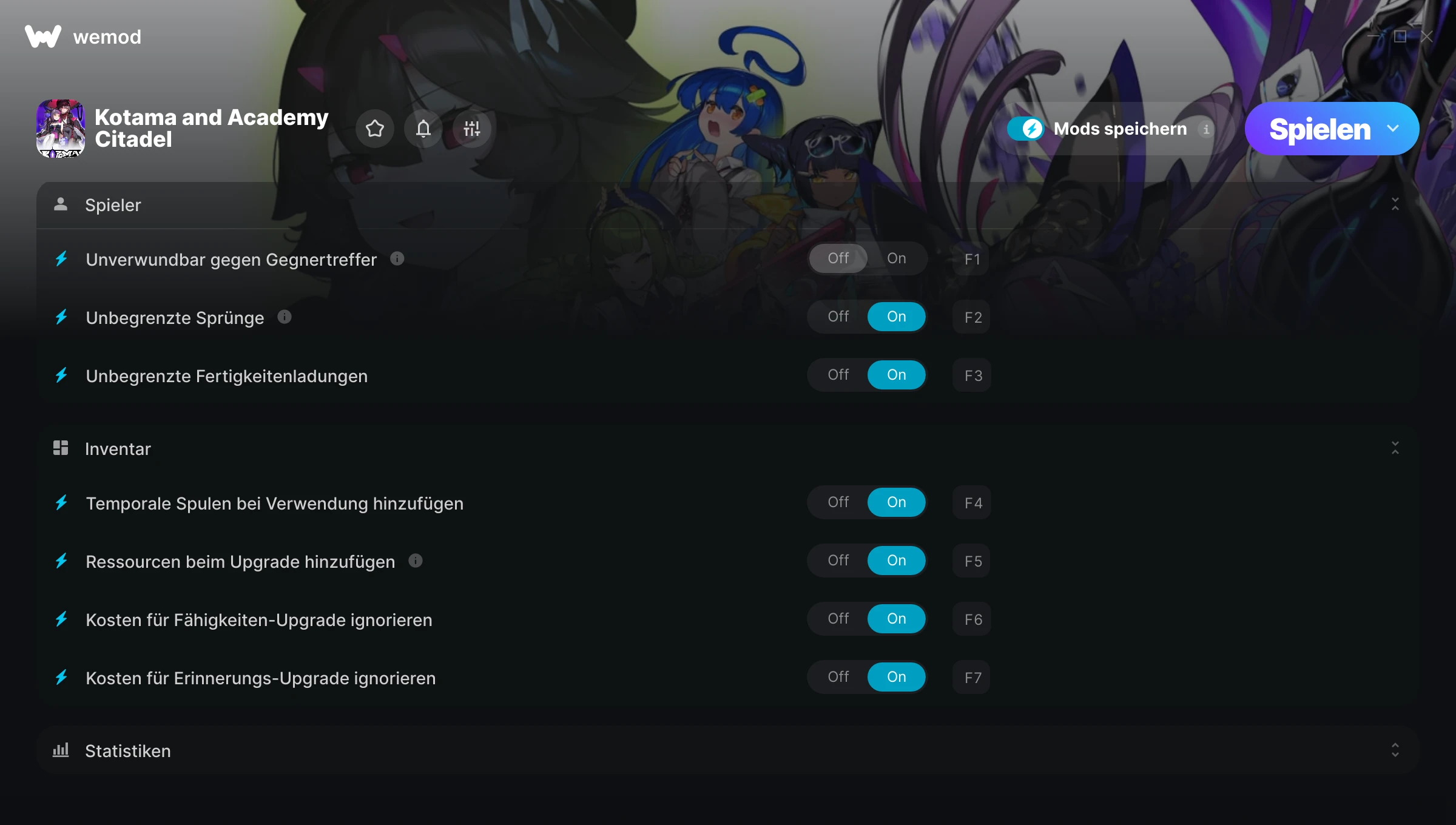Click the WeMod logo icon
1456x825 pixels.
(43, 36)
